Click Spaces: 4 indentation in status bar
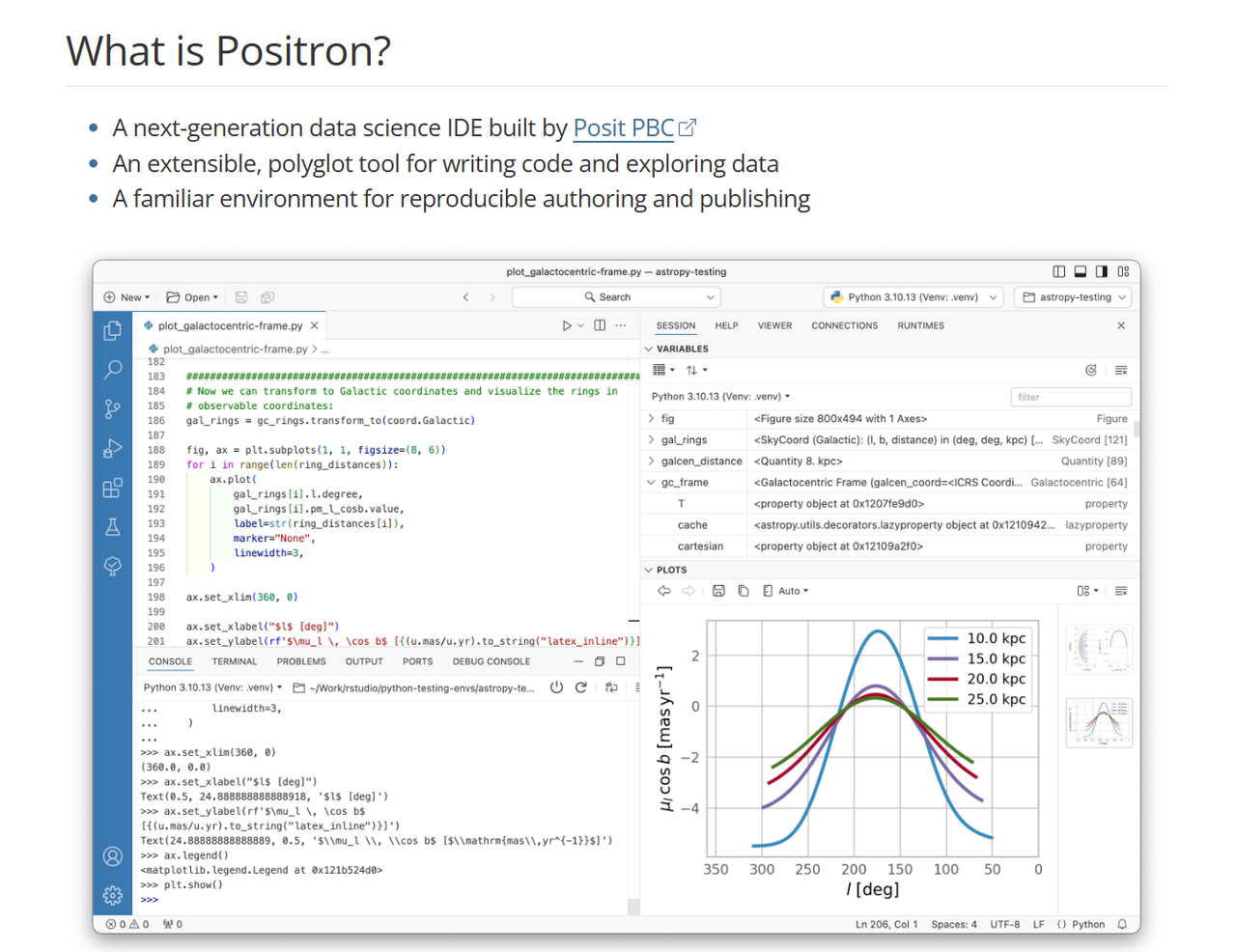Image resolution: width=1236 pixels, height=952 pixels. pyautogui.click(x=954, y=924)
